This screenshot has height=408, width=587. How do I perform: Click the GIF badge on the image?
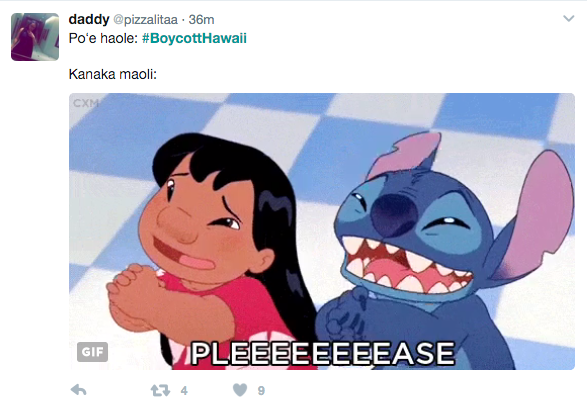coord(92,352)
